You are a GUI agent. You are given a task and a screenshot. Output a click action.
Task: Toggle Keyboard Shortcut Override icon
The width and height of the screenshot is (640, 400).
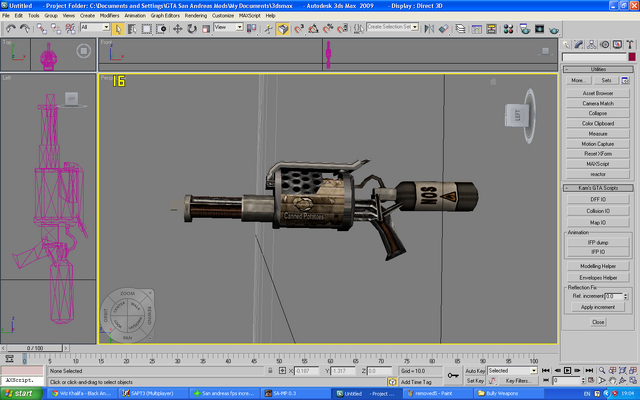pos(282,29)
